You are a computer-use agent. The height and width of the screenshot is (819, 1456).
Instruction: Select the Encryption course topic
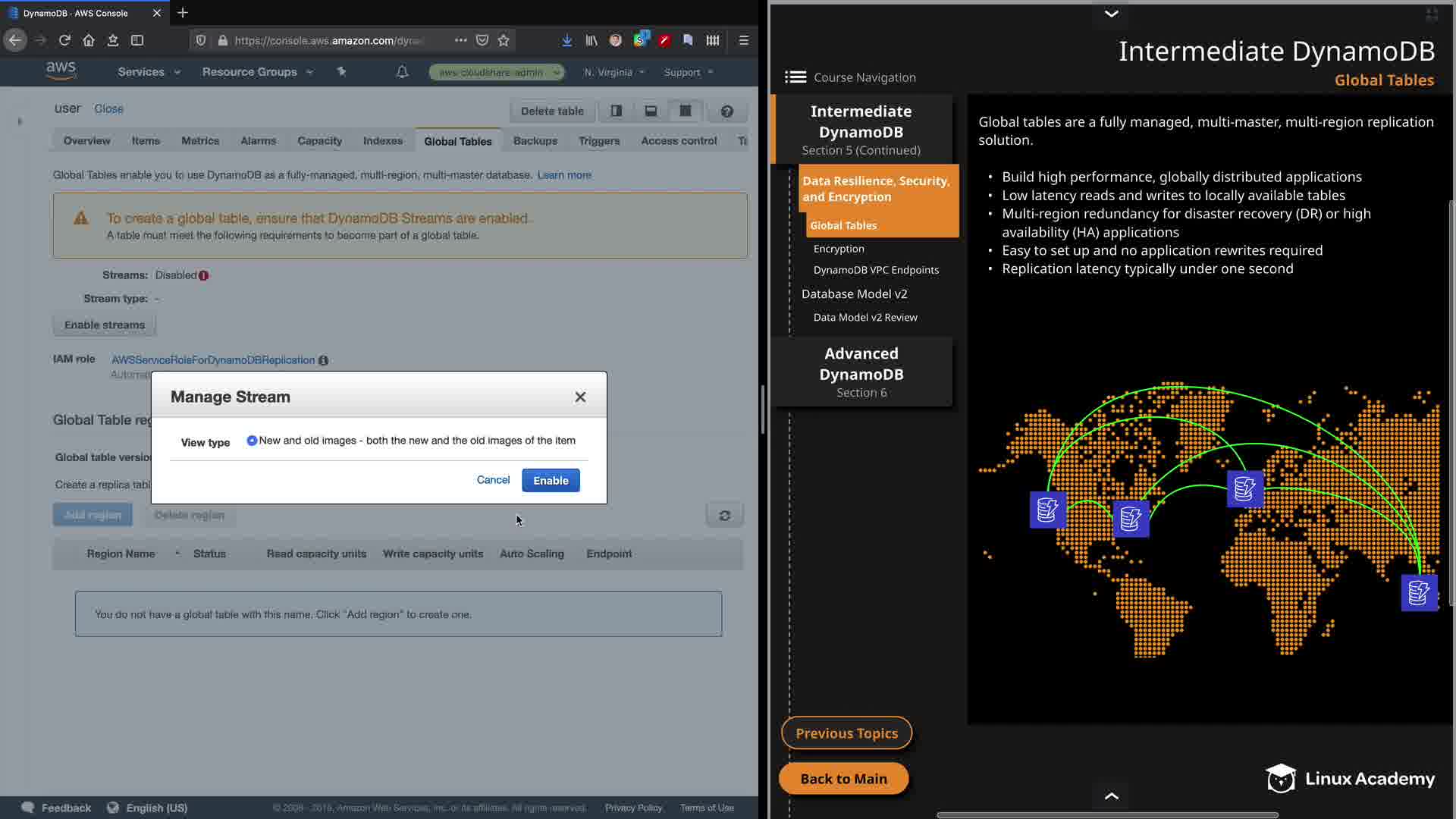839,249
